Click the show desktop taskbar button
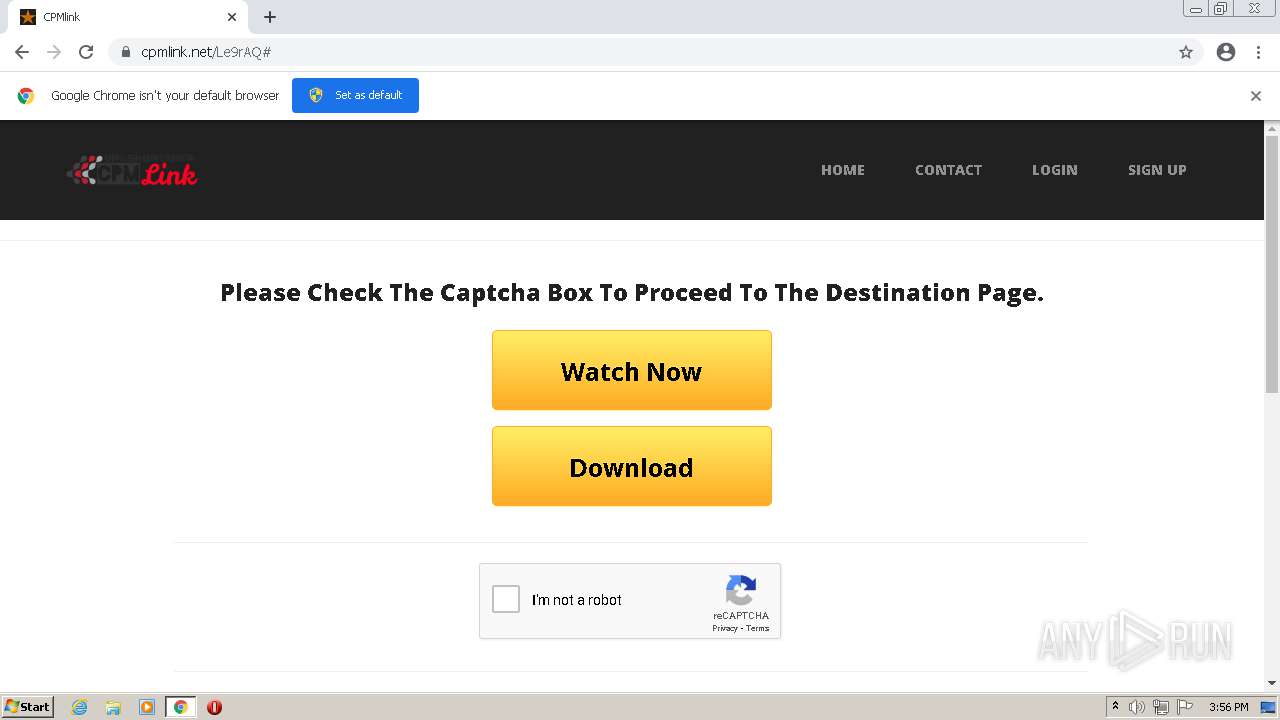The image size is (1280, 720). [1270, 707]
